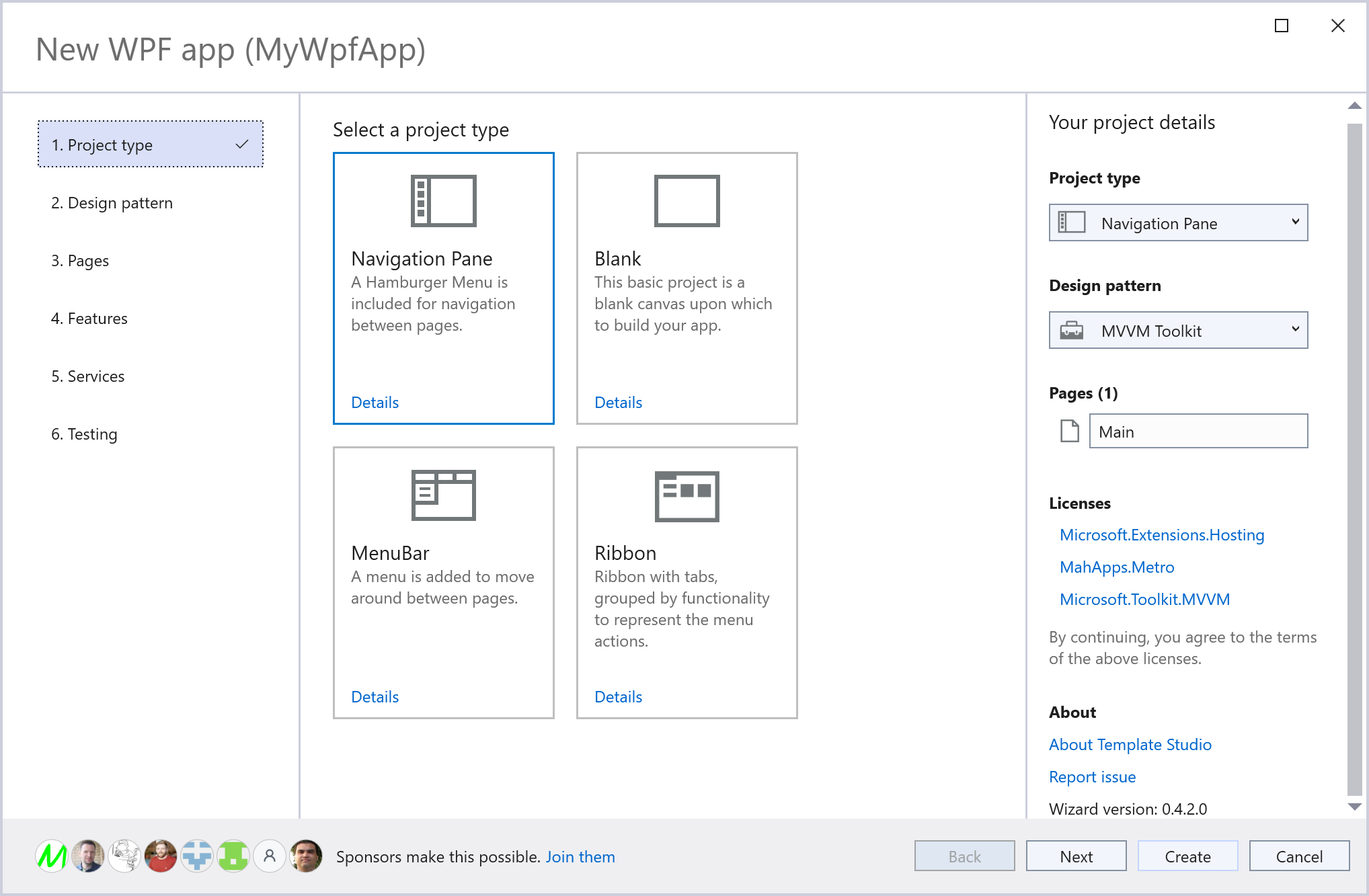This screenshot has width=1369, height=896.
Task: Select the Navigation Pane layout icon
Action: [443, 201]
